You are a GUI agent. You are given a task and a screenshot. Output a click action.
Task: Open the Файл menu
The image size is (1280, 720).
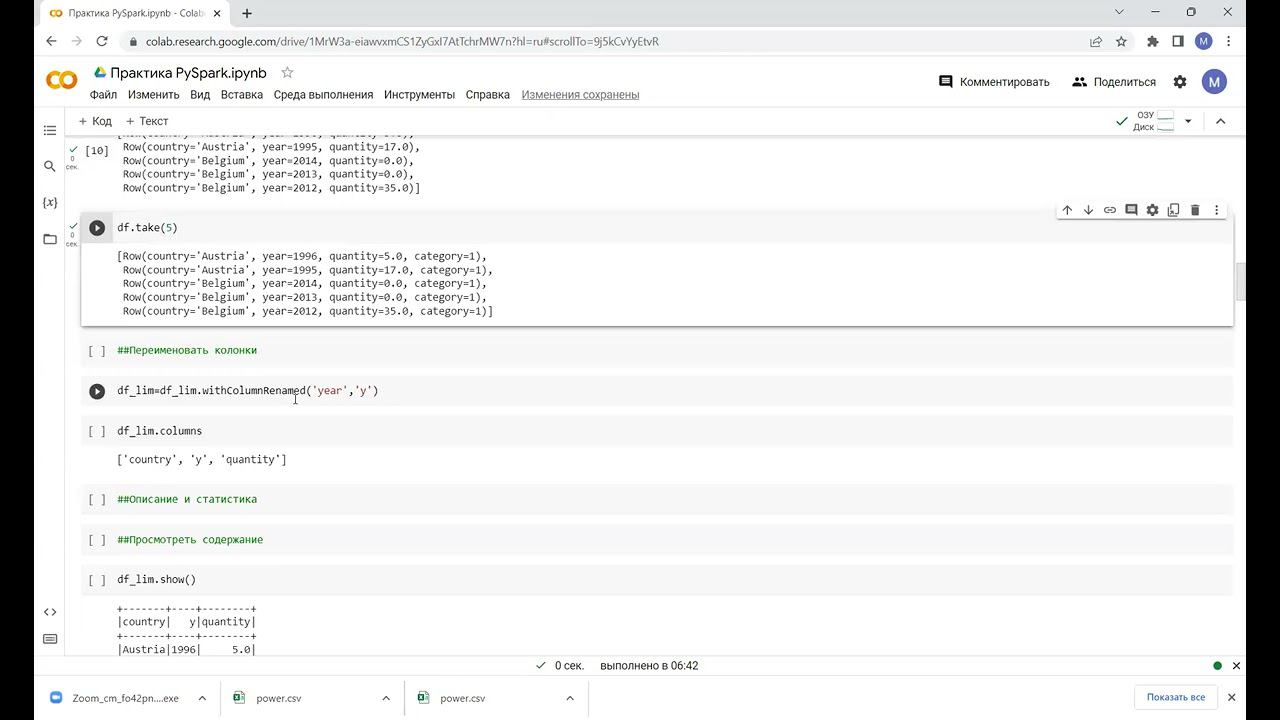pos(103,95)
